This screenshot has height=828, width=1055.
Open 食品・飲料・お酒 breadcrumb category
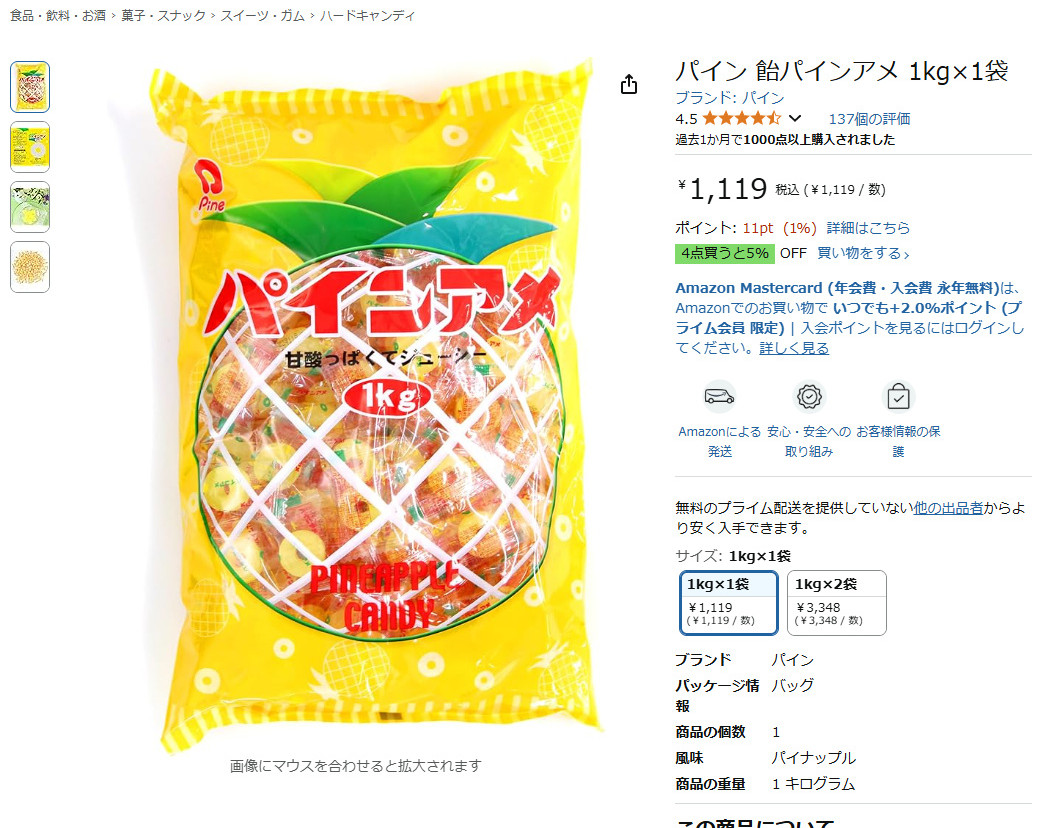tap(58, 15)
